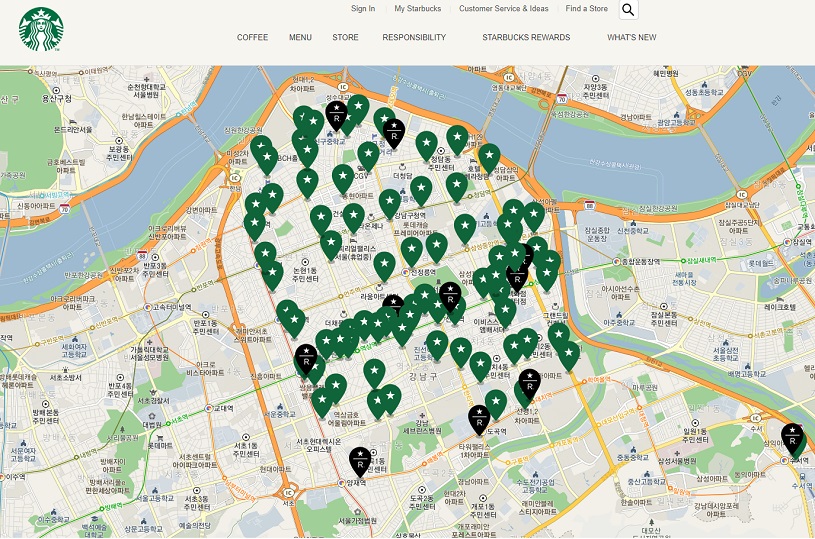The height and width of the screenshot is (539, 815).
Task: Open the RESPONSIBILITY menu
Action: (x=414, y=37)
